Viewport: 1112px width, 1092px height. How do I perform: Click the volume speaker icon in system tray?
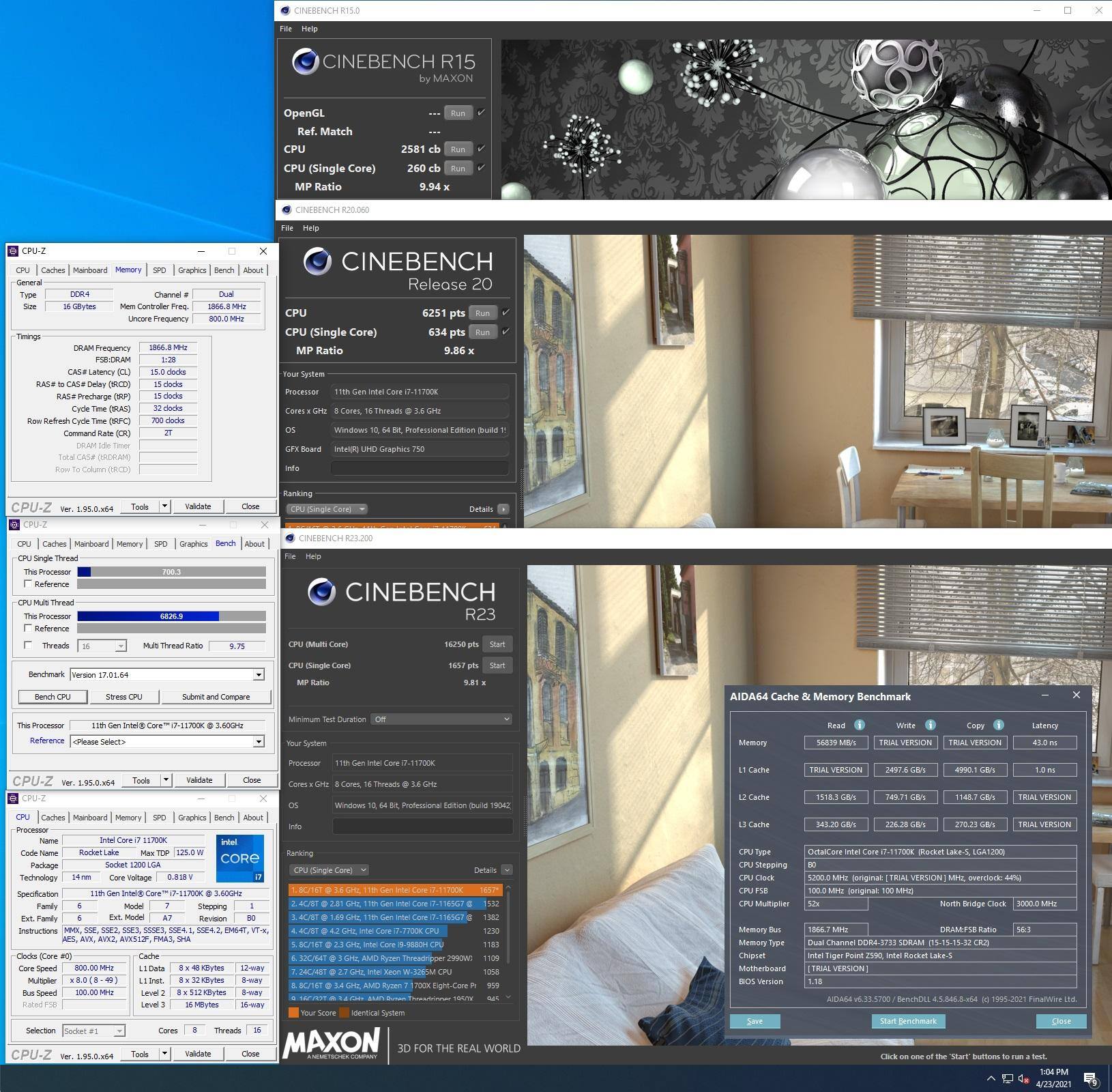[x=1023, y=1079]
